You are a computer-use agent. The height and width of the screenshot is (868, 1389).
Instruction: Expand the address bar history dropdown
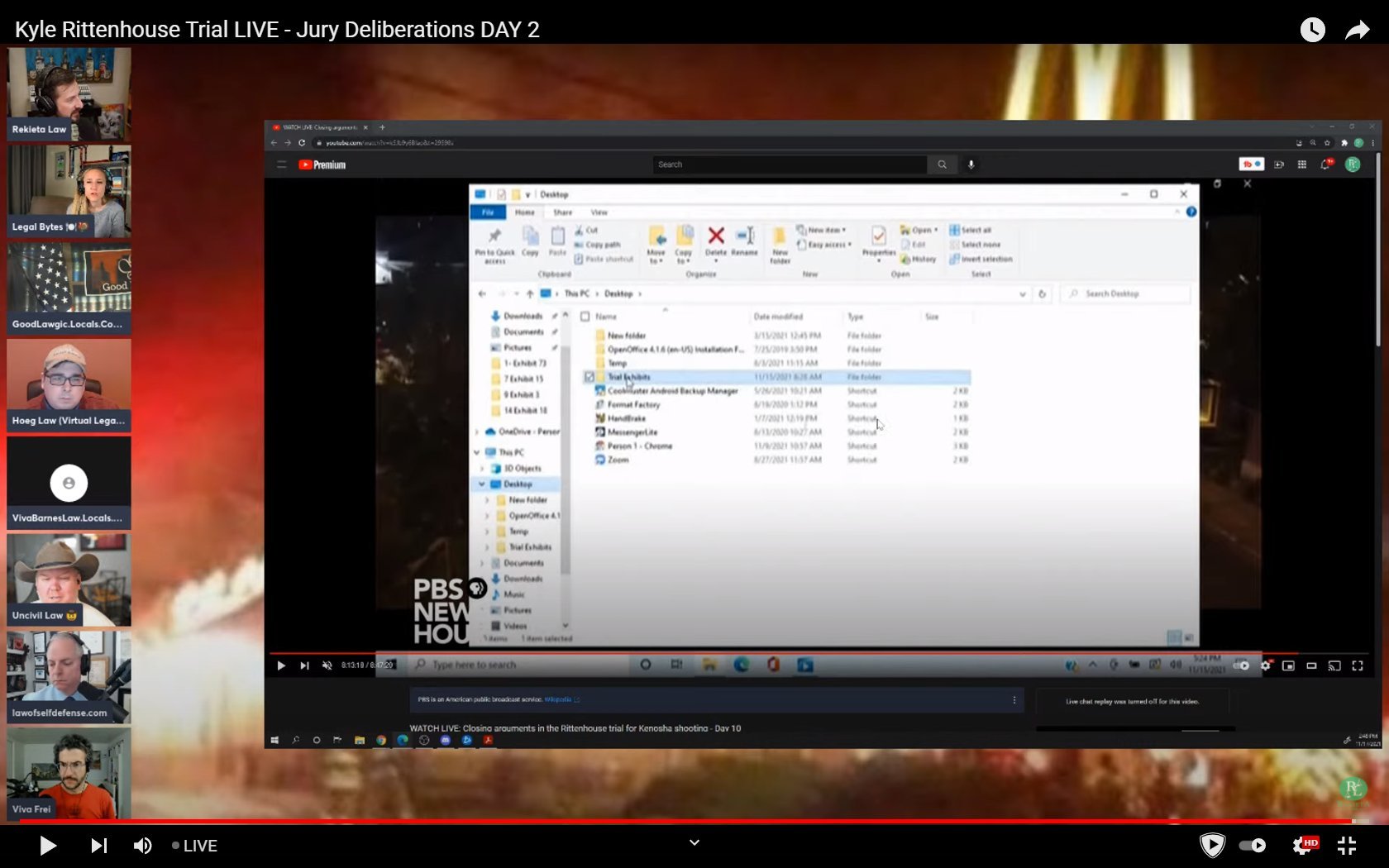tap(1022, 293)
